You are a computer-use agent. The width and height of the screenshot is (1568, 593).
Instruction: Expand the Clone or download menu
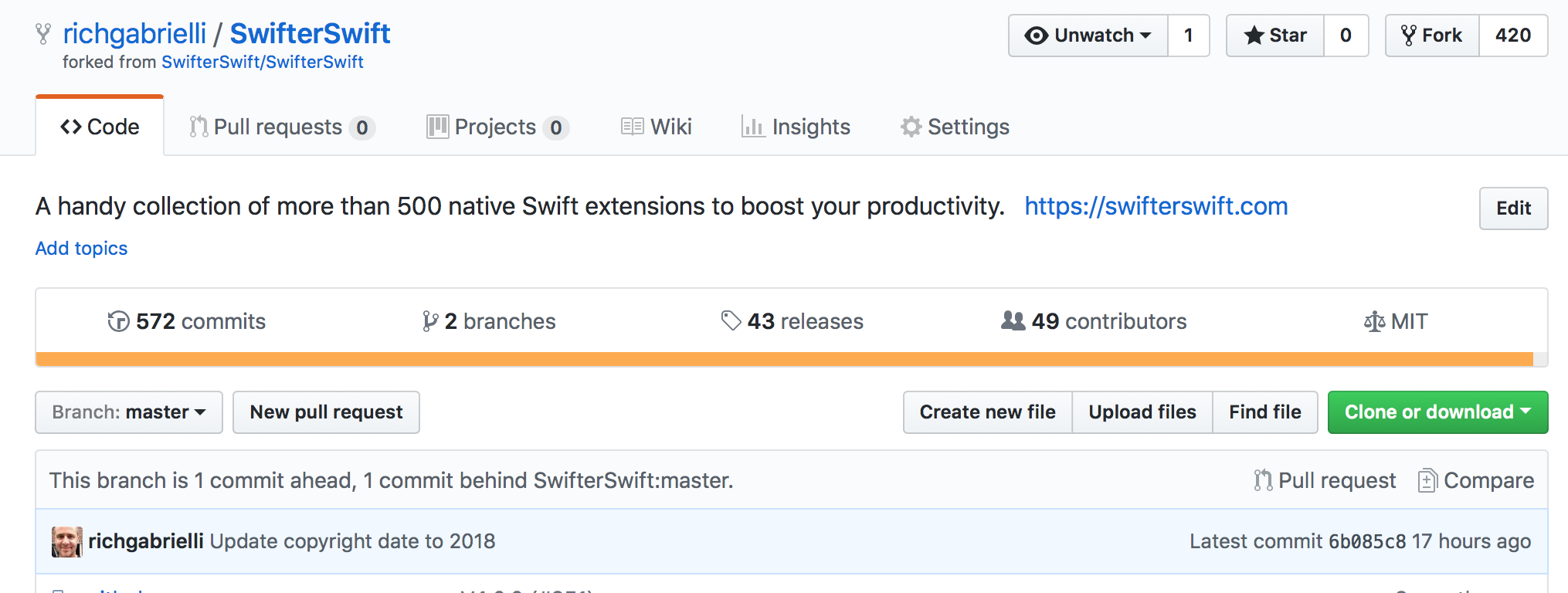(1437, 412)
